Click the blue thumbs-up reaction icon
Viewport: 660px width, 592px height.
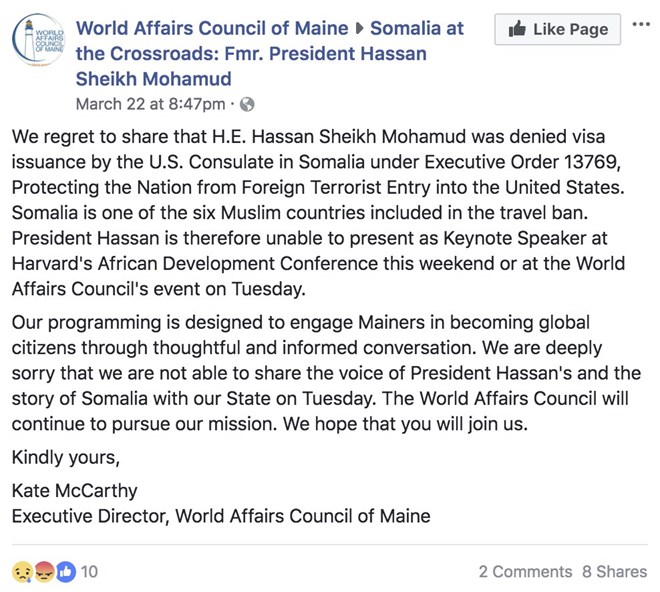tap(65, 572)
